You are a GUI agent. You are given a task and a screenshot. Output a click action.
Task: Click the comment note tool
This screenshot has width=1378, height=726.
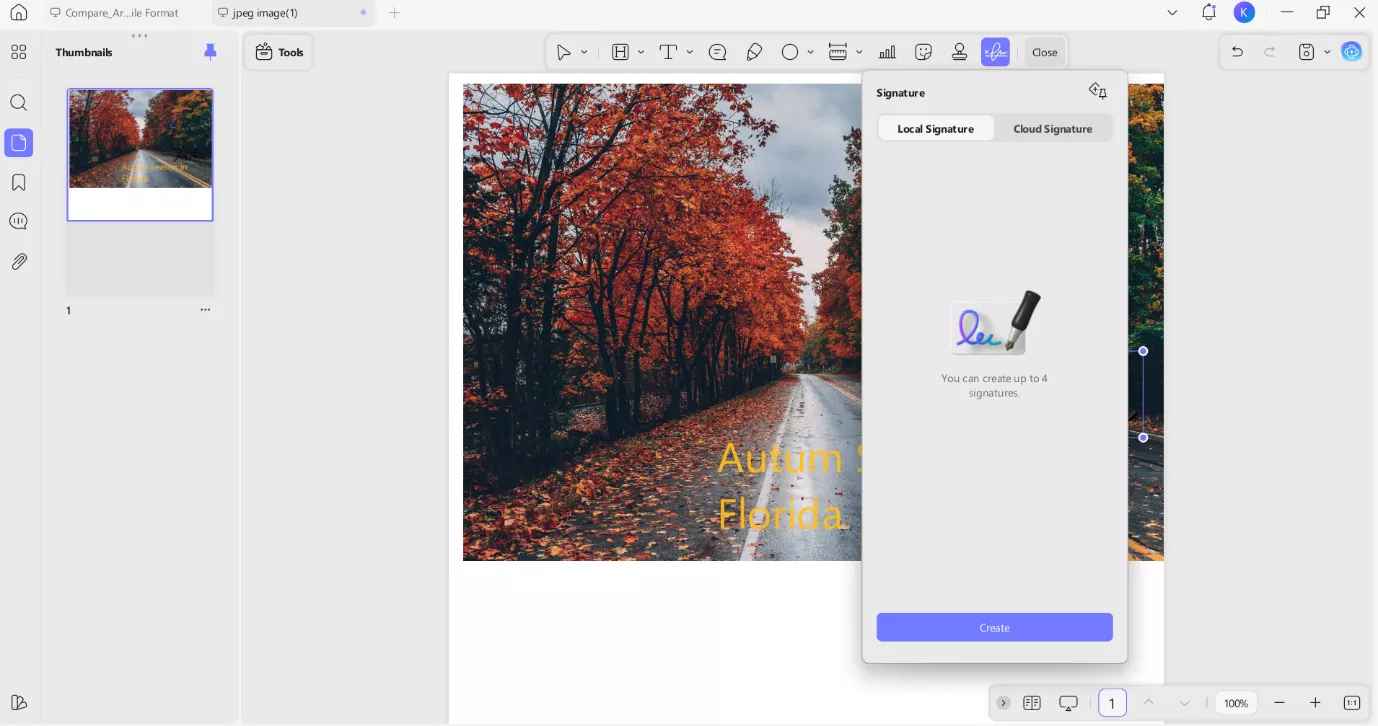[717, 52]
